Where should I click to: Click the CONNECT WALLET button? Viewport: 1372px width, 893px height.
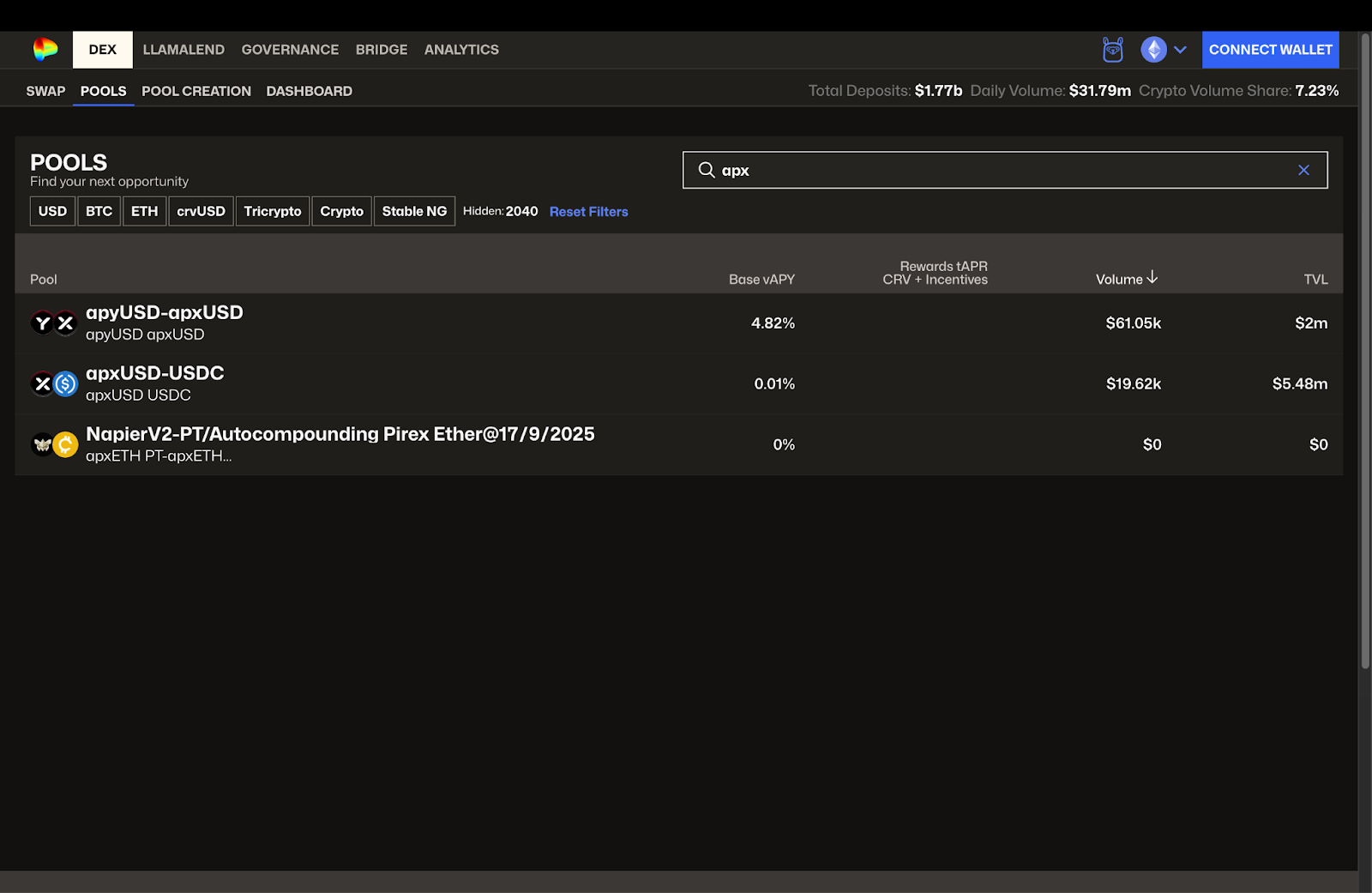pos(1270,50)
